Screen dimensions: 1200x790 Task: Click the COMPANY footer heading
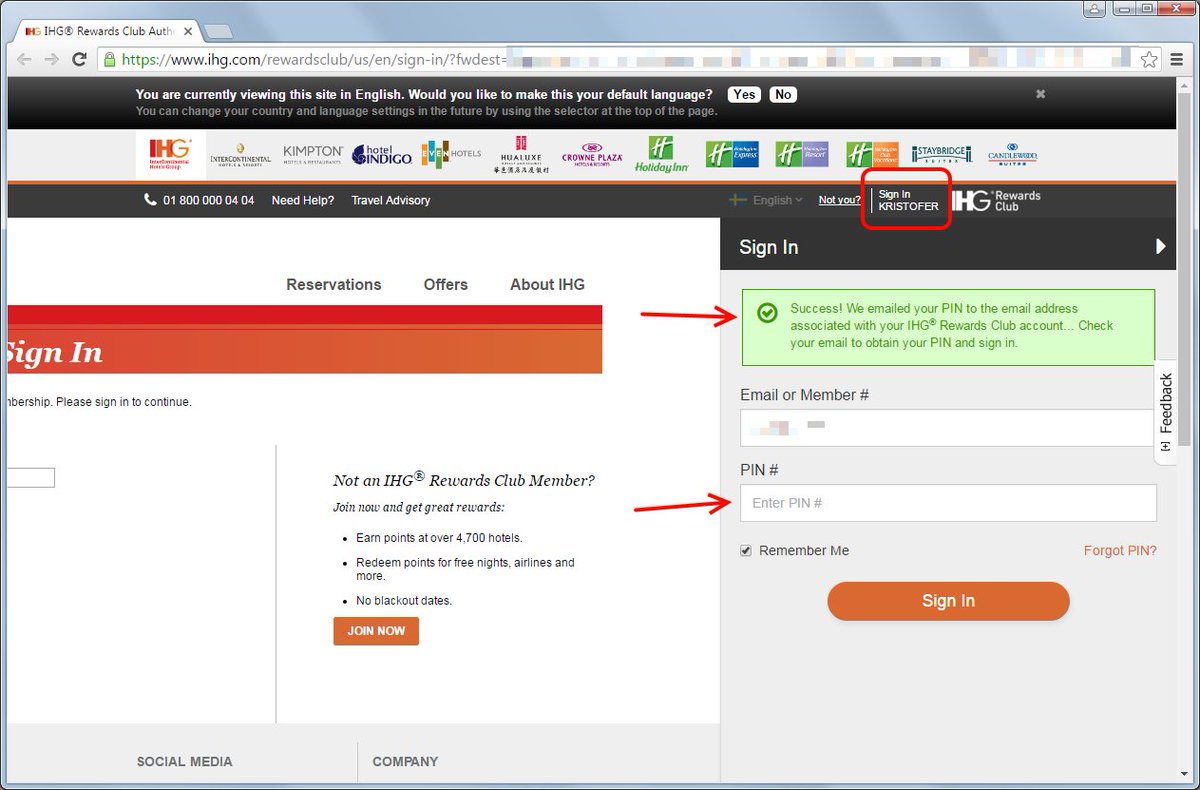pyautogui.click(x=405, y=762)
